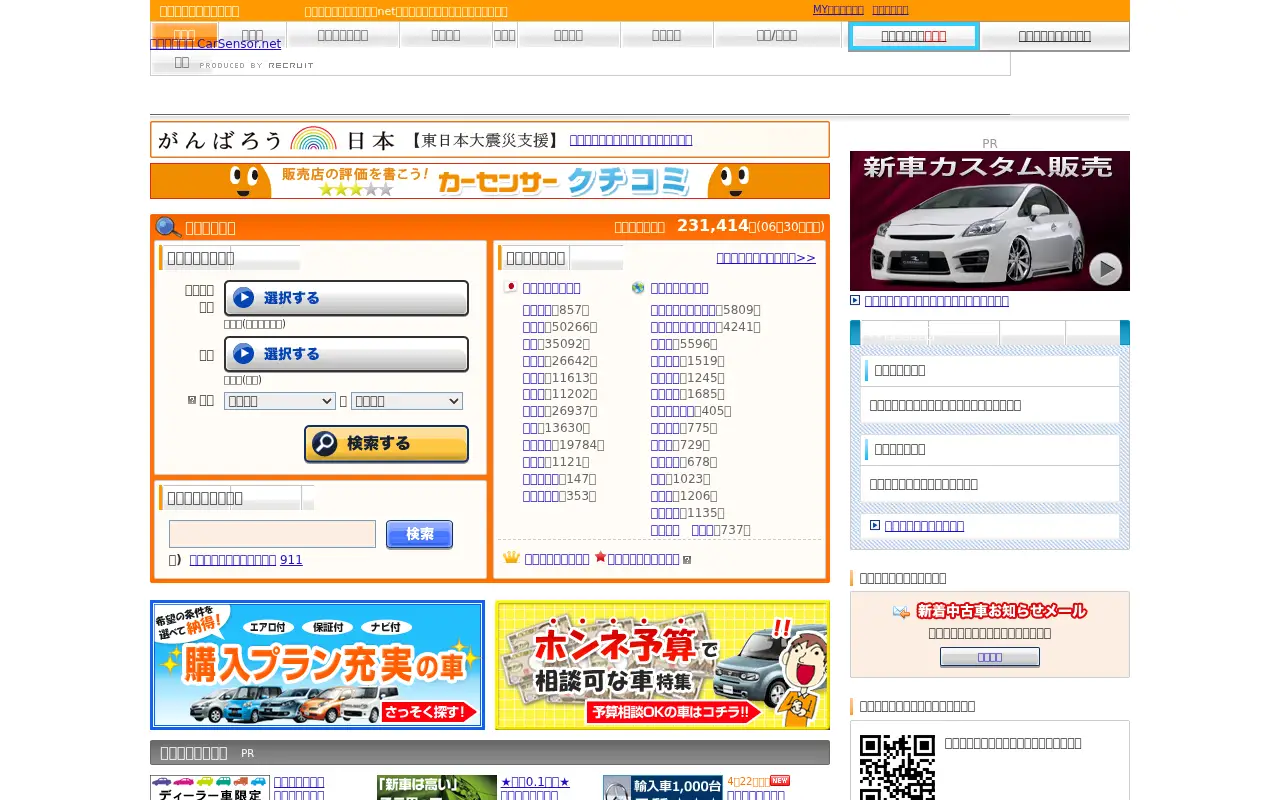
Task: Open the right price range dropdown
Action: tap(407, 401)
